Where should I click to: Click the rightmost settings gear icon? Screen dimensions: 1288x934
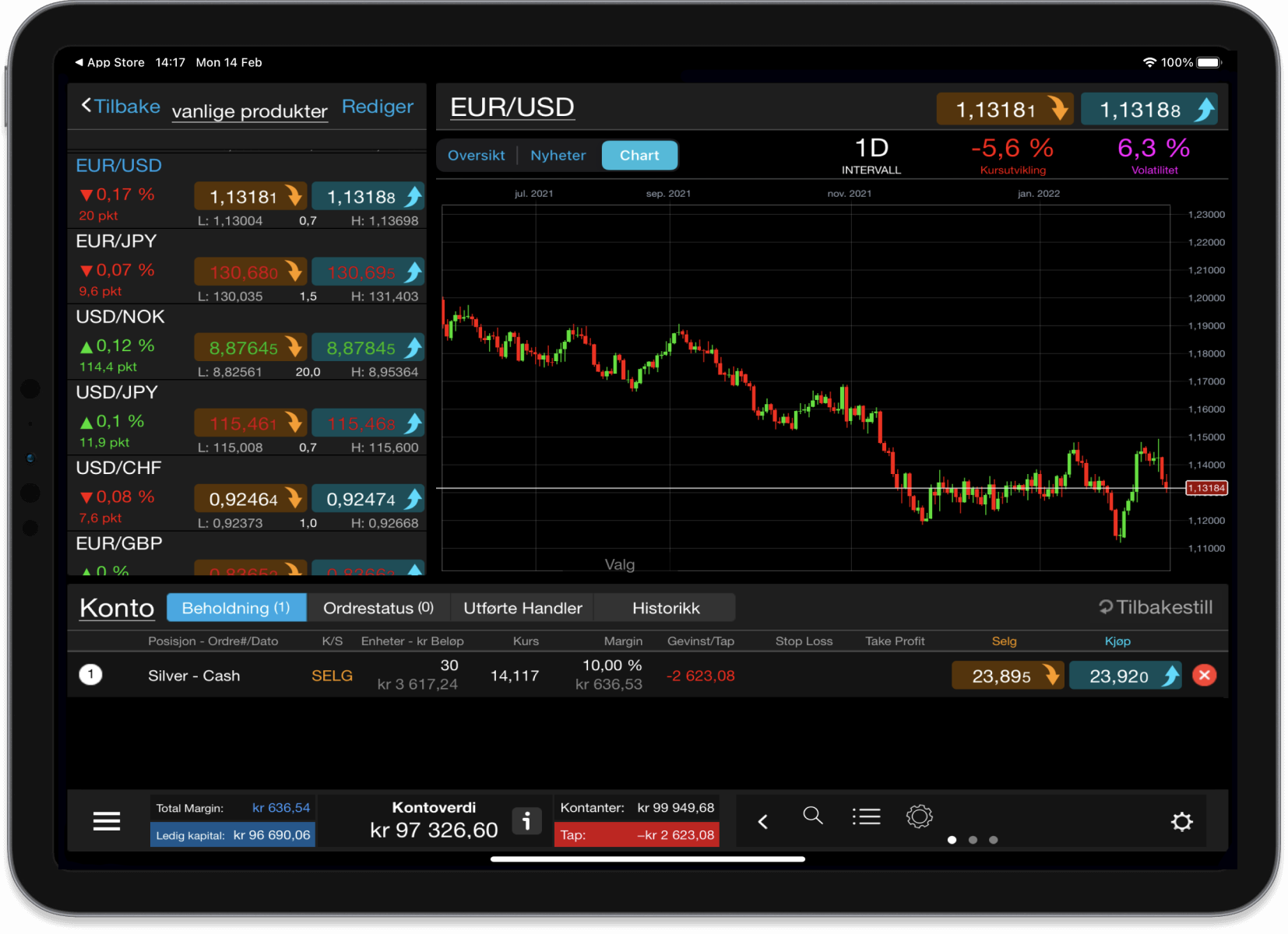[1181, 821]
